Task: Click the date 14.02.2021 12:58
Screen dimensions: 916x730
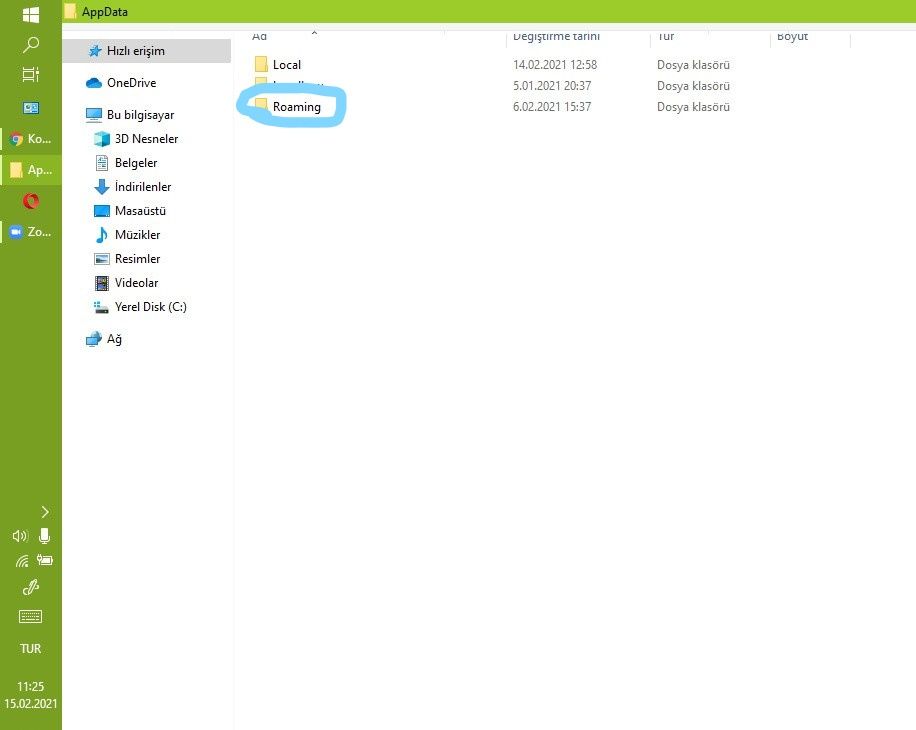Action: [555, 65]
